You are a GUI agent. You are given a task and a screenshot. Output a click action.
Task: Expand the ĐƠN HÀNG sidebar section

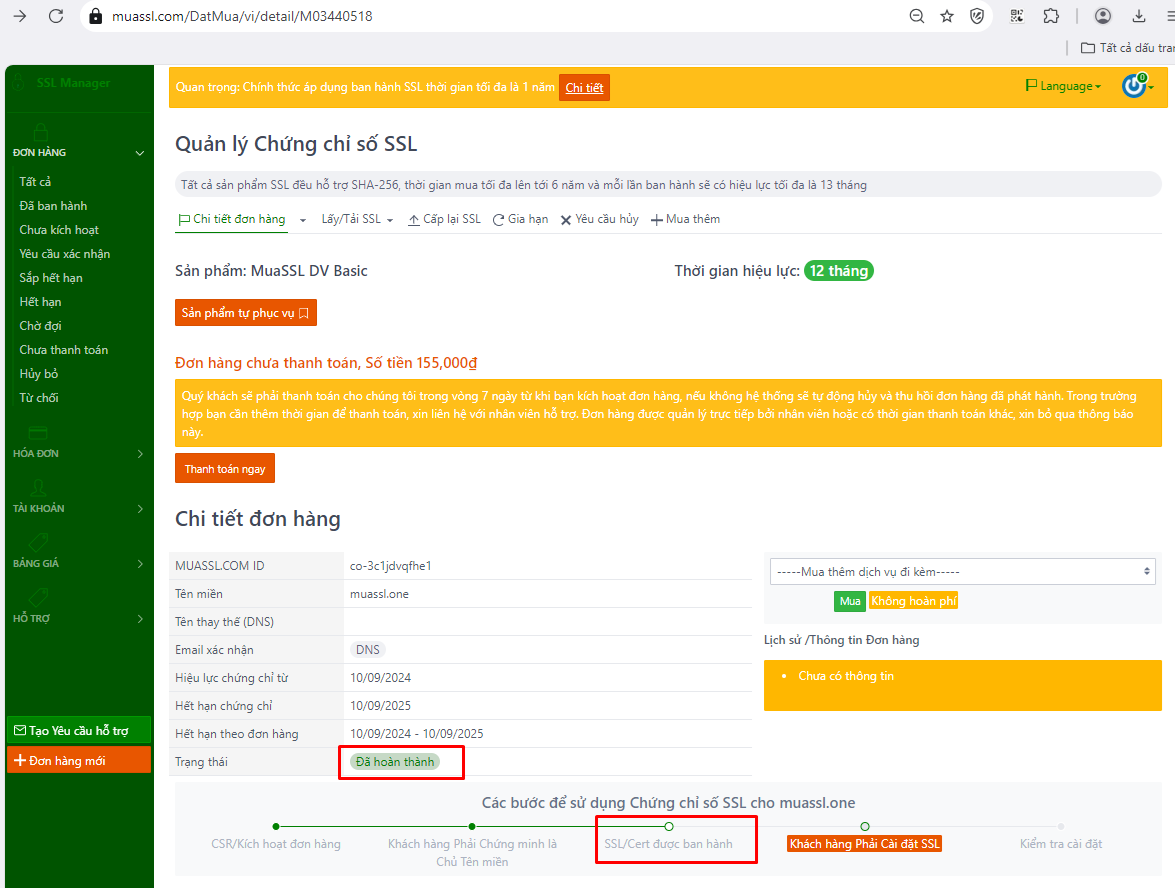[x=78, y=153]
